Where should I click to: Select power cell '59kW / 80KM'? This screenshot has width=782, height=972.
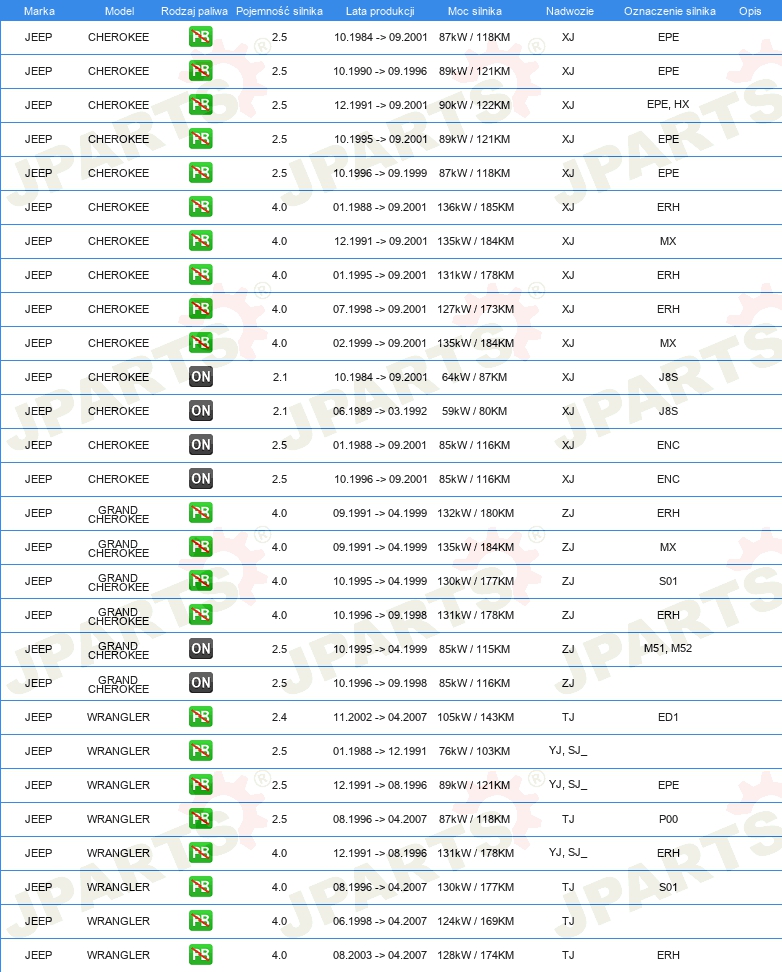coord(474,411)
